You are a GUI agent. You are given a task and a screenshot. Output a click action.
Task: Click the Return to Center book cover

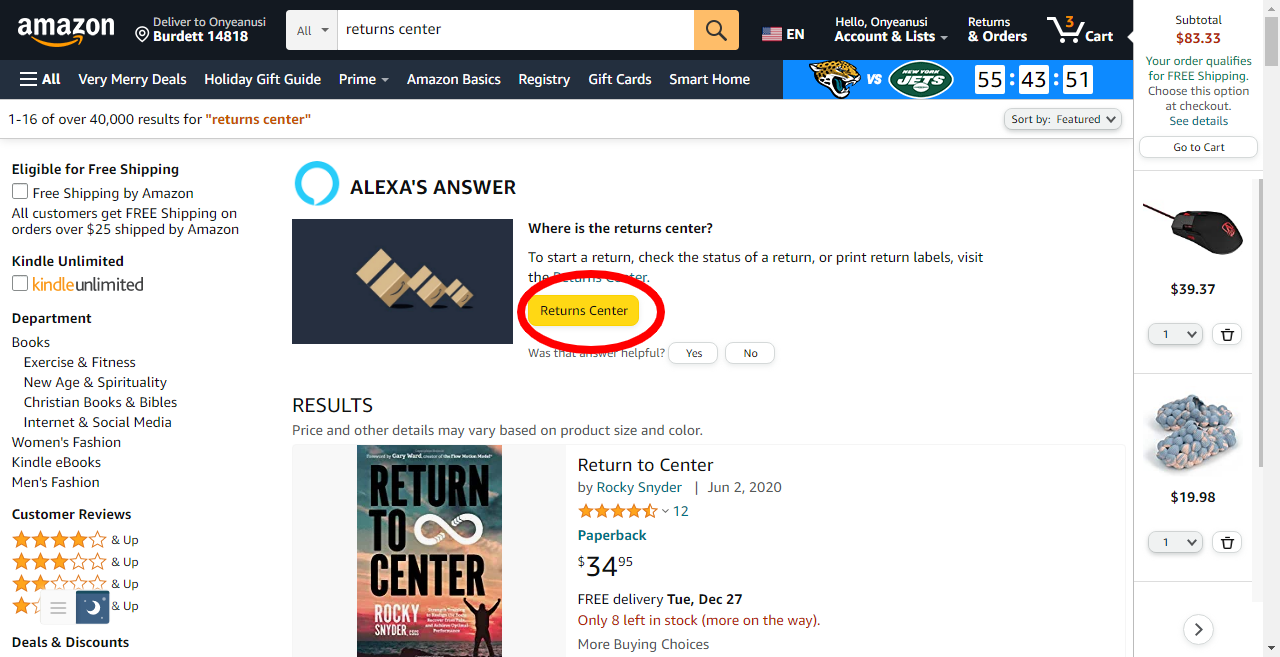[430, 551]
